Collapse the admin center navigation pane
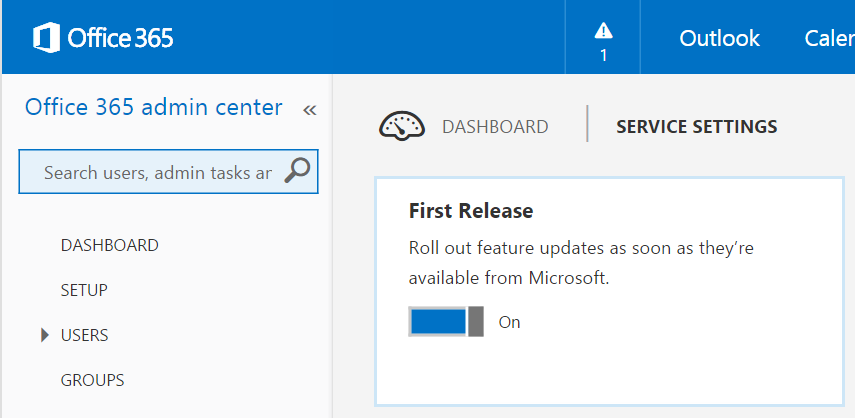855x418 pixels. (x=309, y=110)
